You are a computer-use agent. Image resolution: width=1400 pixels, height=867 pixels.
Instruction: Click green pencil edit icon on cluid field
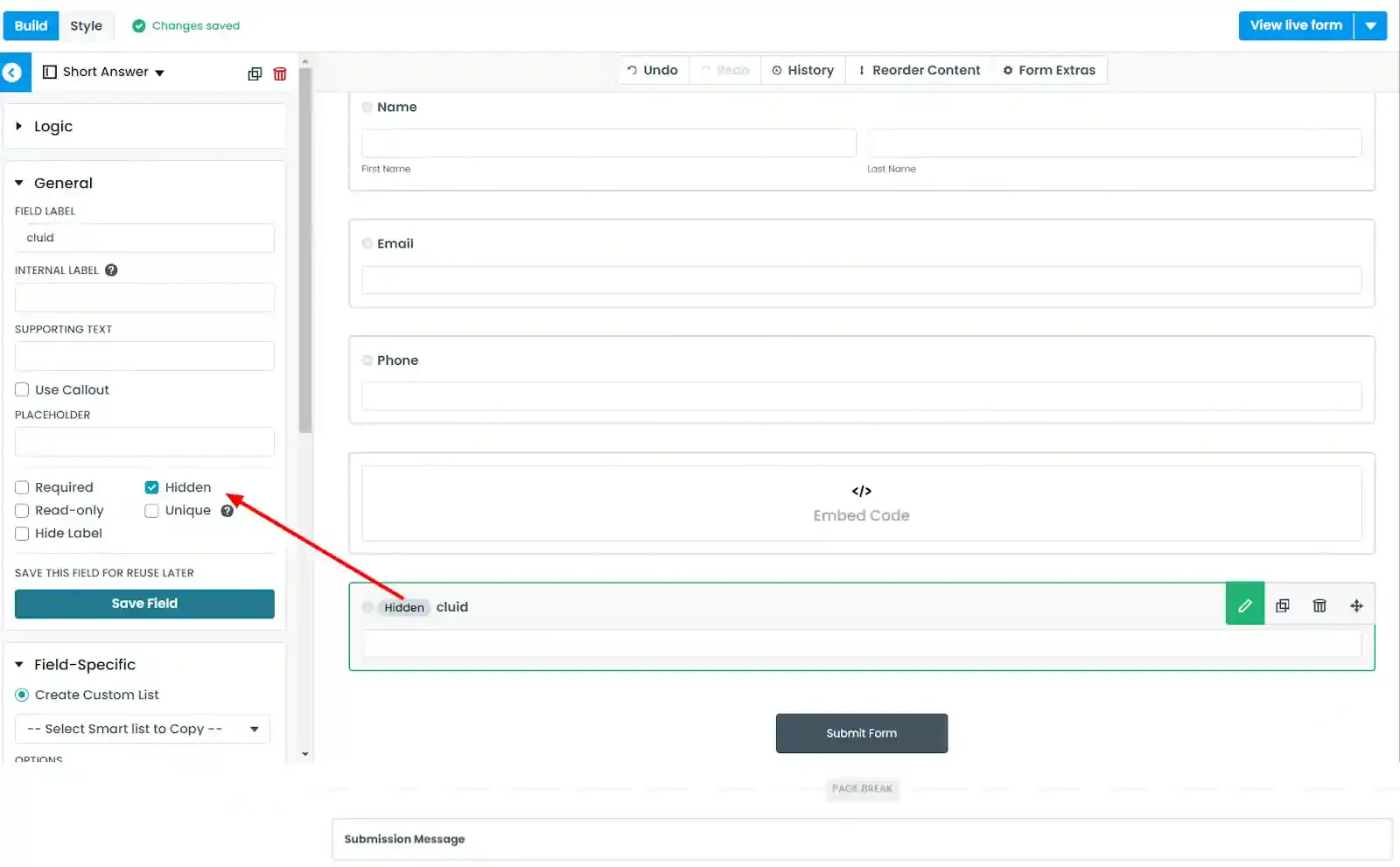coord(1245,605)
